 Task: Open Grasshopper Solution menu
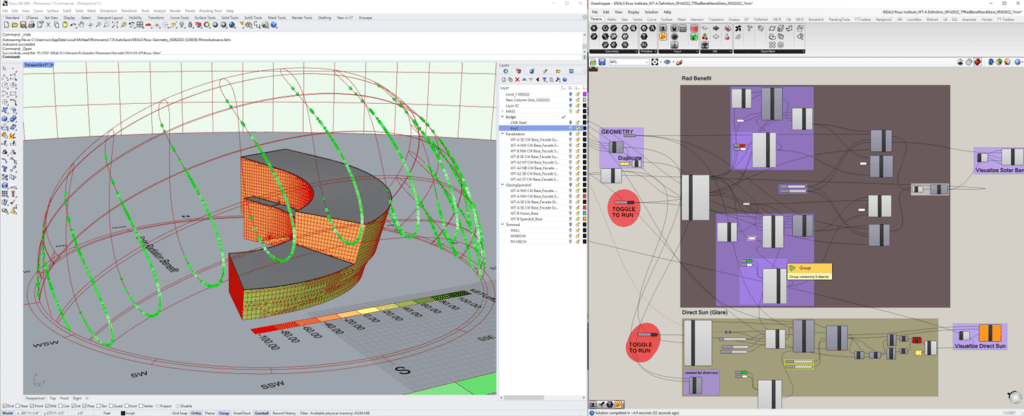651,12
